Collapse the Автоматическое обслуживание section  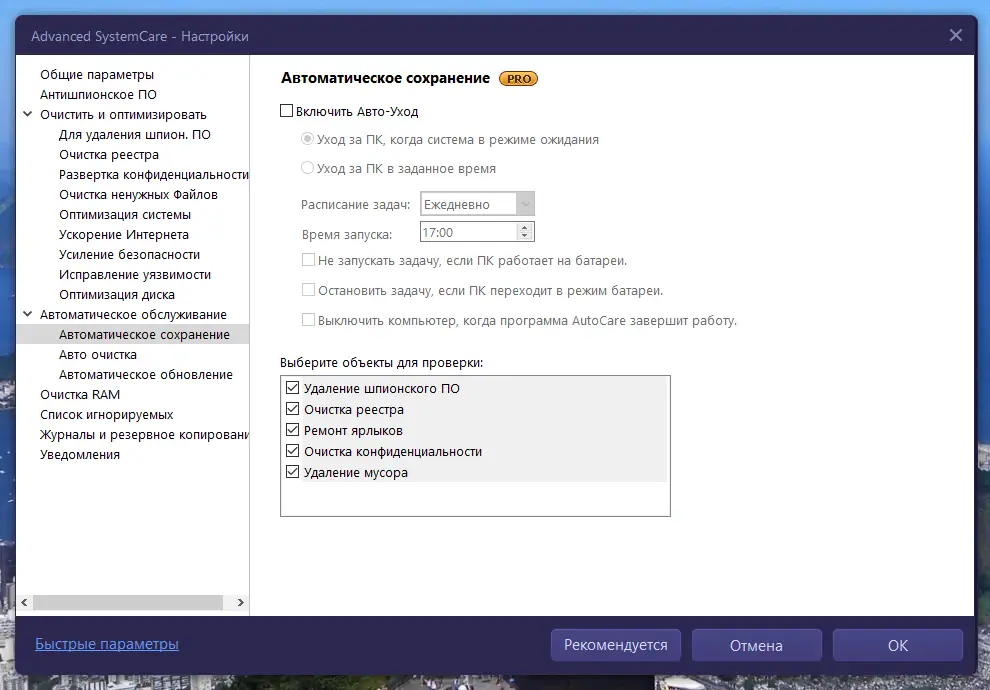[28, 314]
